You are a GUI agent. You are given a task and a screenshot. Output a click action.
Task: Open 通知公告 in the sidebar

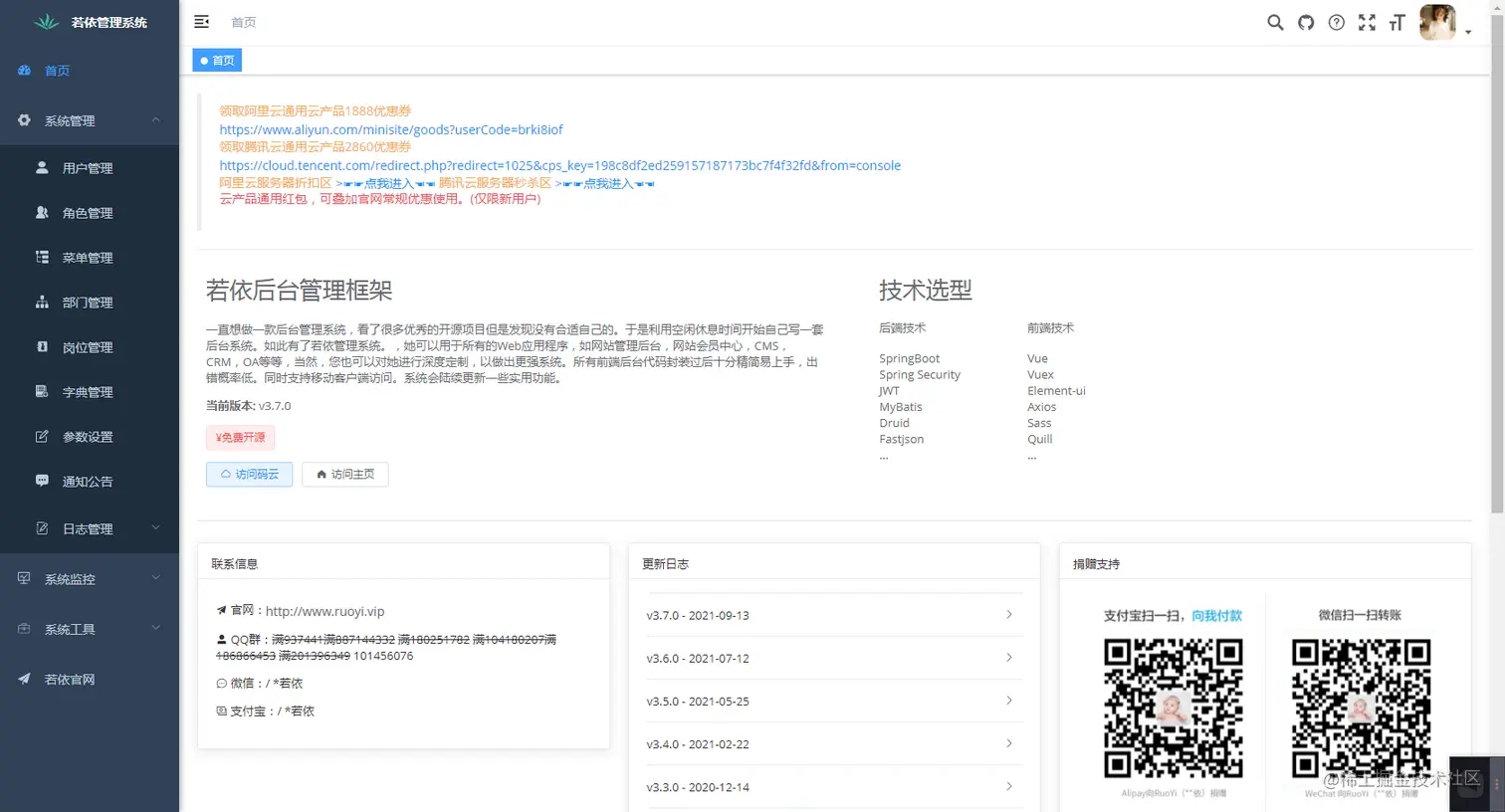coord(90,481)
